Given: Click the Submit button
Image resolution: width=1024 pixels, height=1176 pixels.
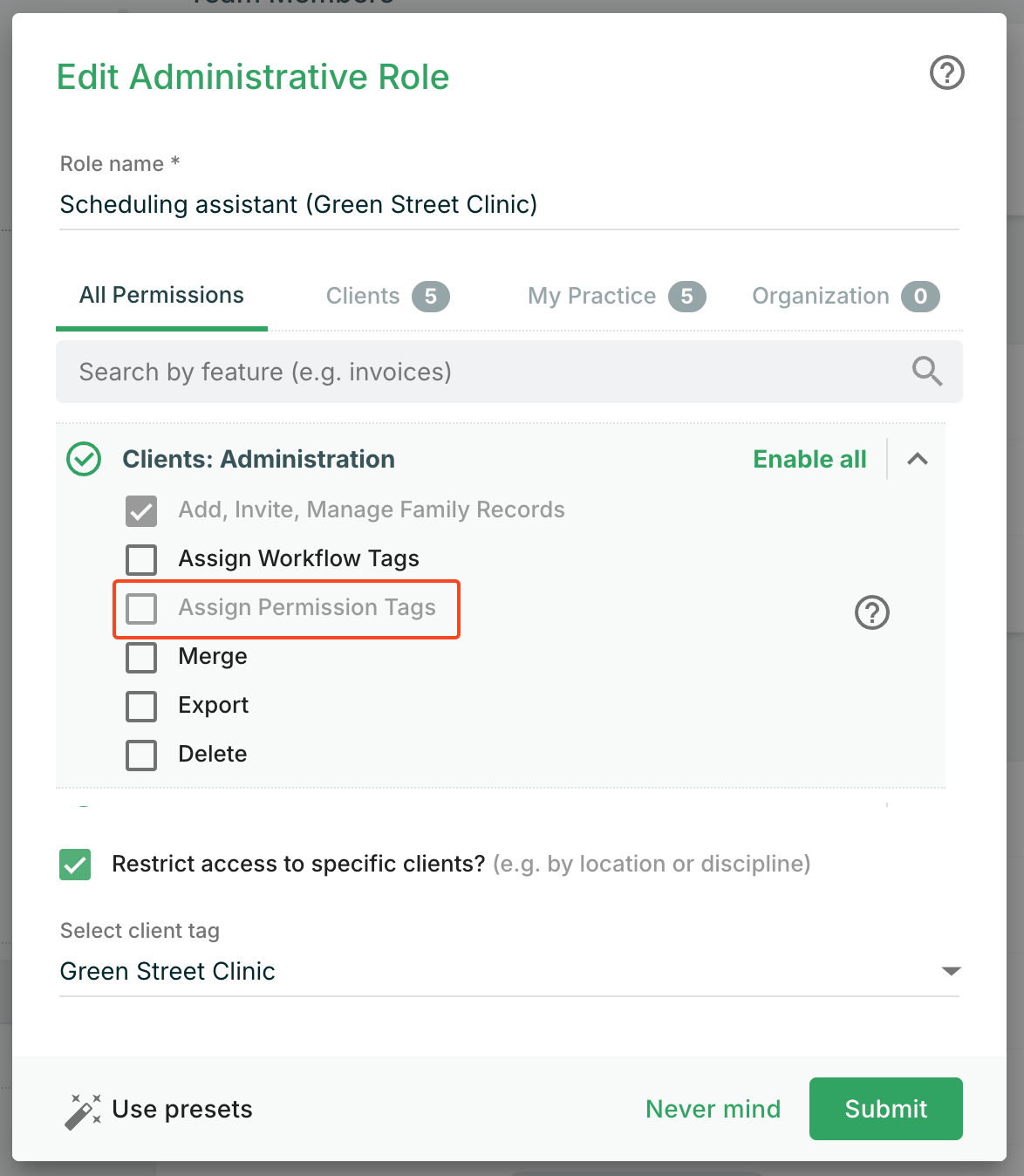Looking at the screenshot, I should pyautogui.click(x=886, y=1109).
